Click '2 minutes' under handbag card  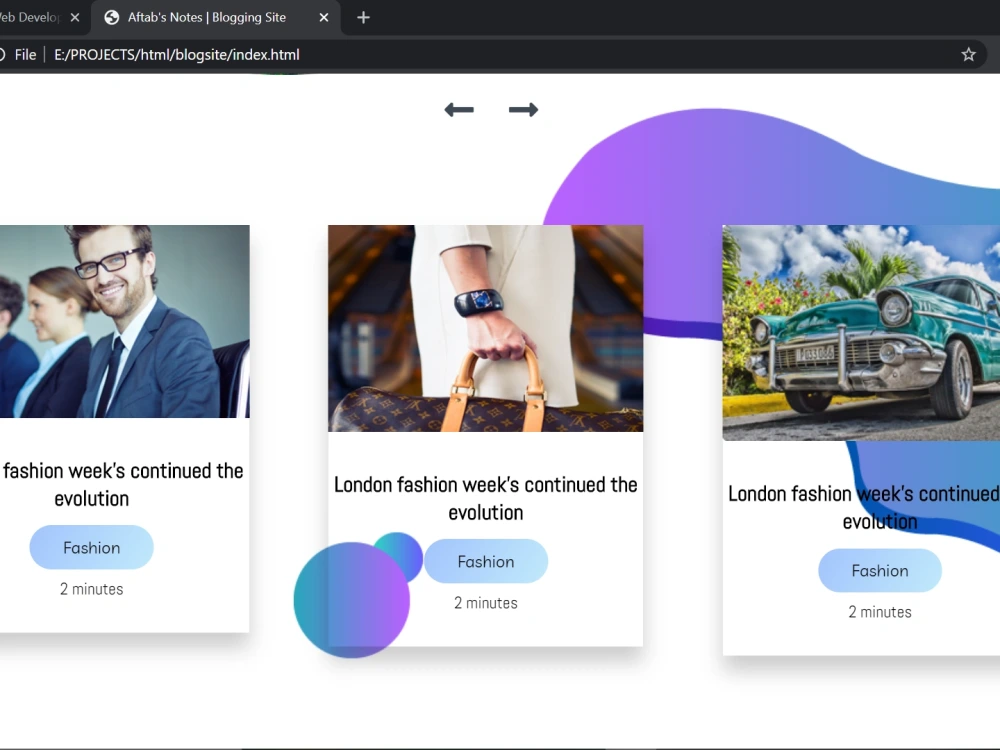coord(485,603)
